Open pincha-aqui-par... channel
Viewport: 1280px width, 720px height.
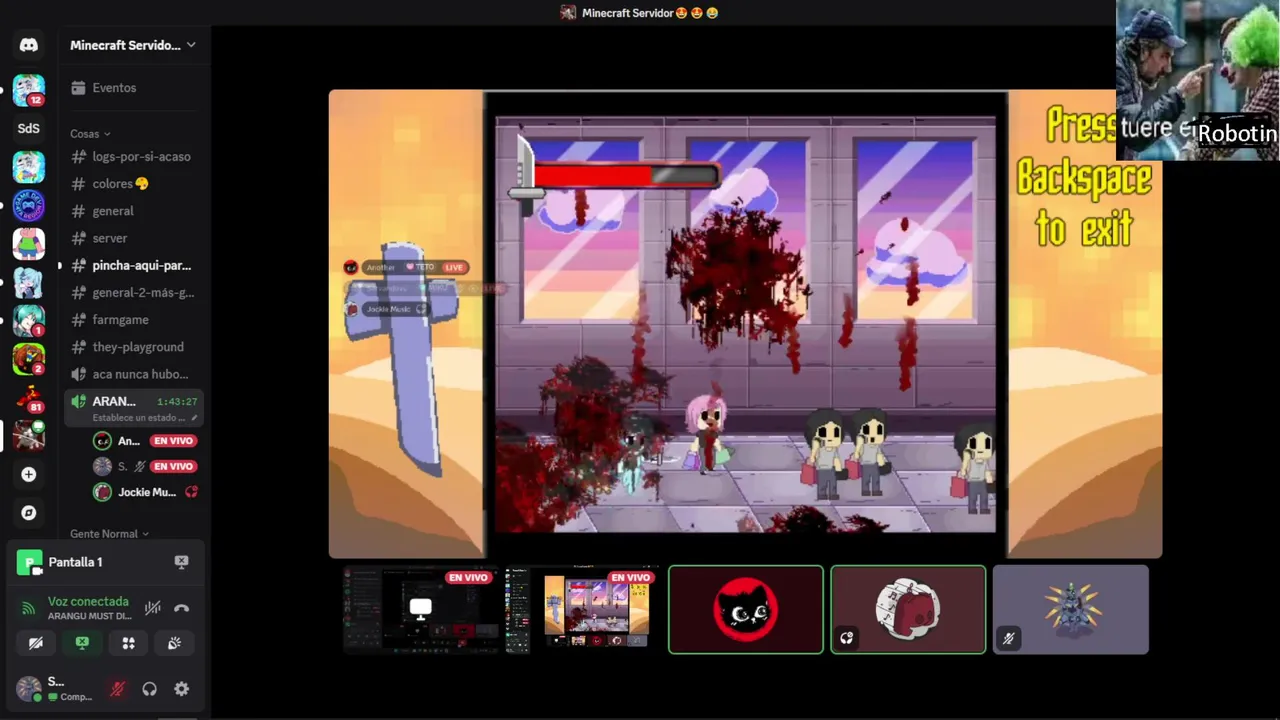click(x=133, y=266)
